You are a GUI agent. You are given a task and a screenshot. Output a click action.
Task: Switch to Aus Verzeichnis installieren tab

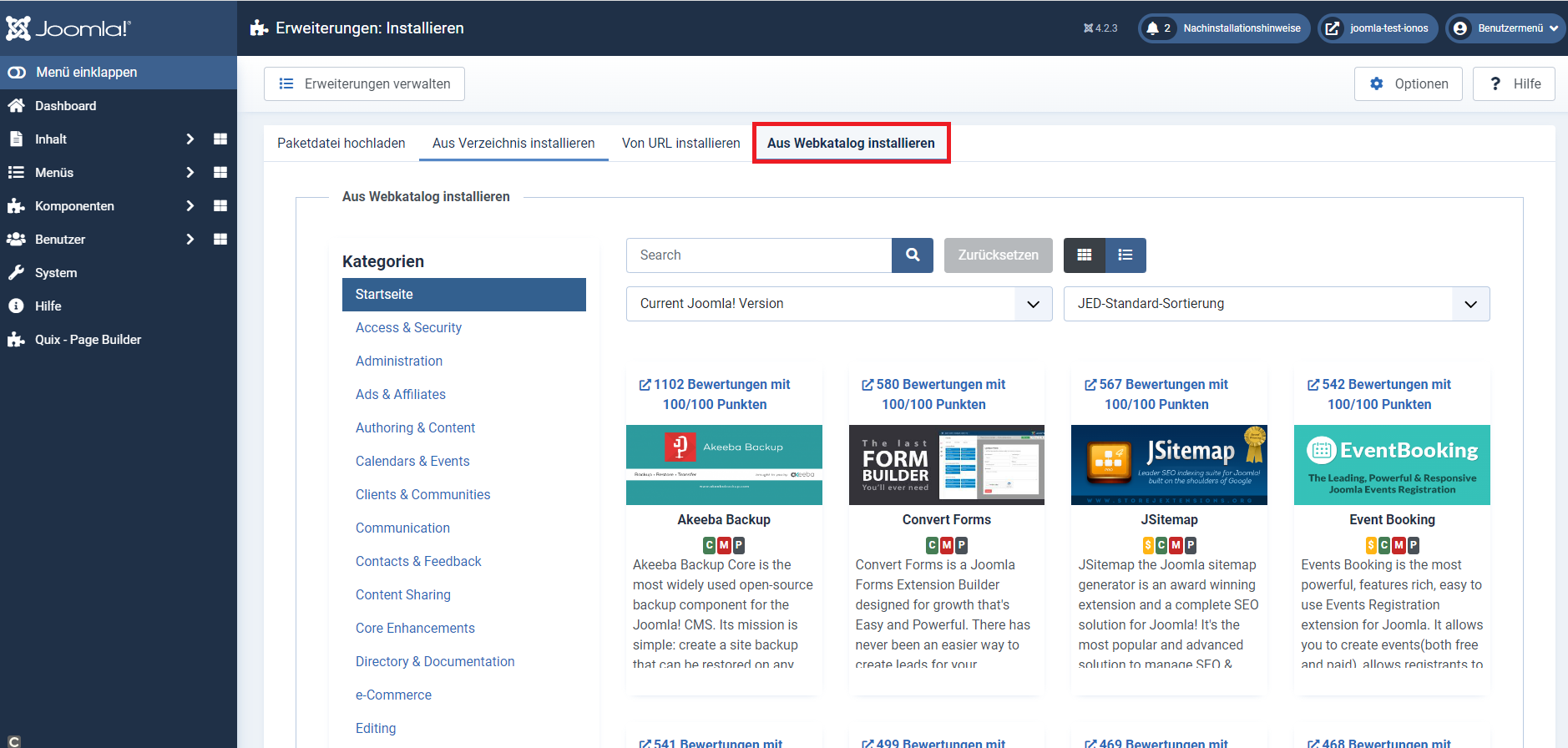click(x=513, y=144)
